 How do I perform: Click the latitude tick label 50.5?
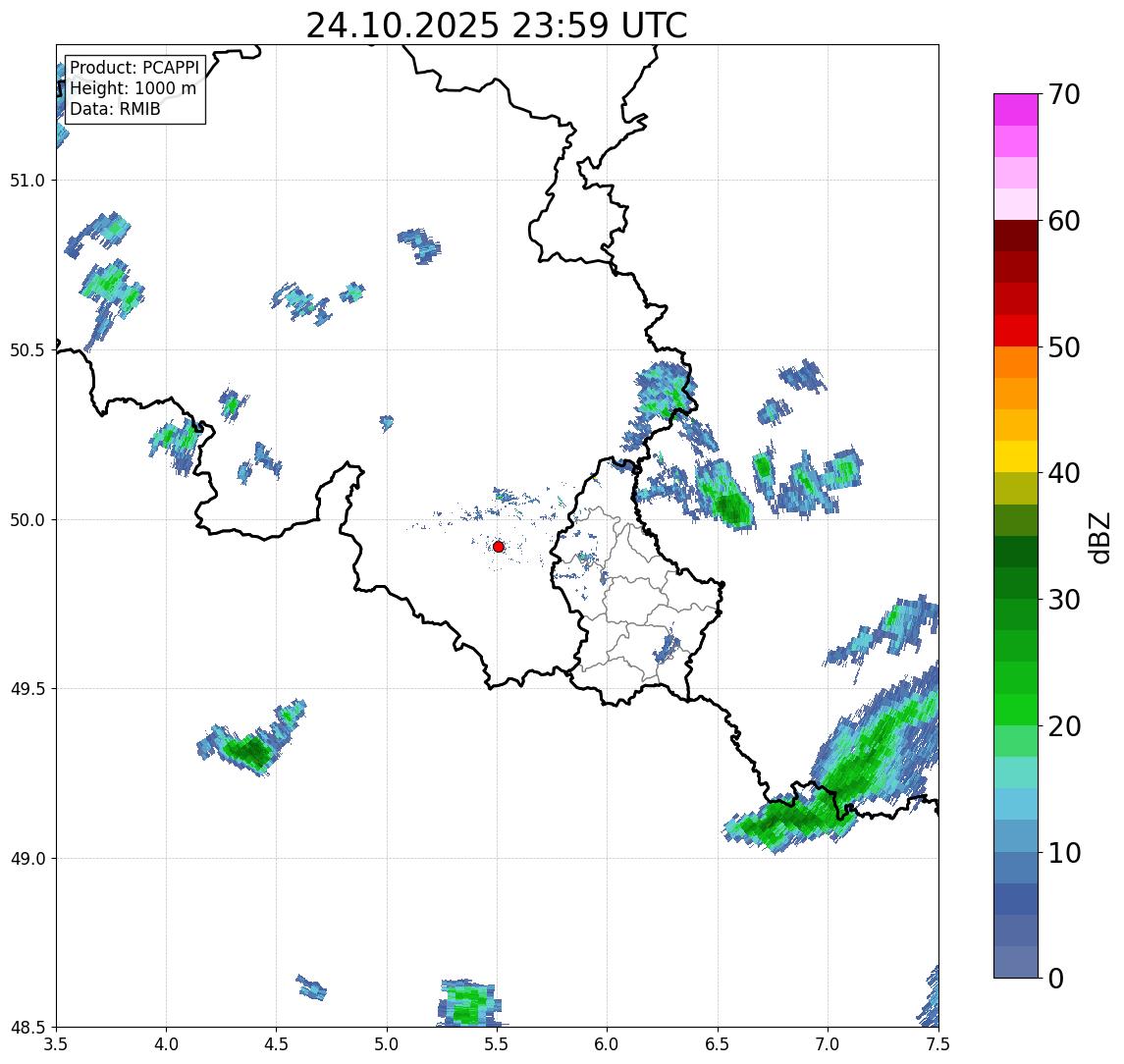click(x=27, y=350)
